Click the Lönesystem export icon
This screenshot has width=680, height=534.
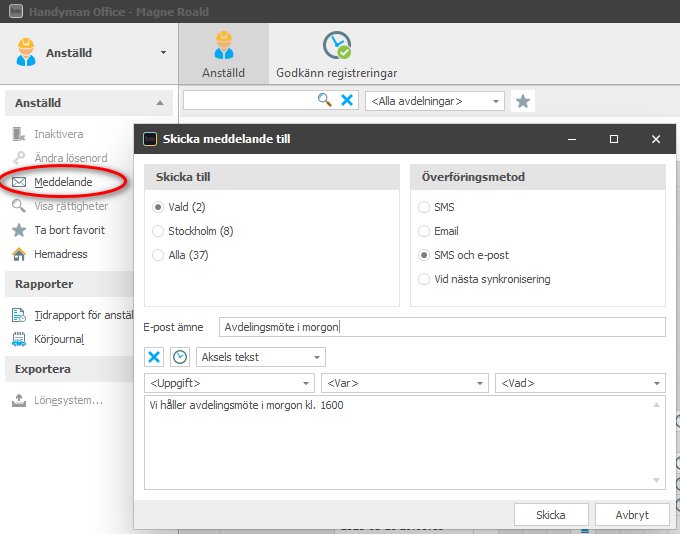pos(19,400)
